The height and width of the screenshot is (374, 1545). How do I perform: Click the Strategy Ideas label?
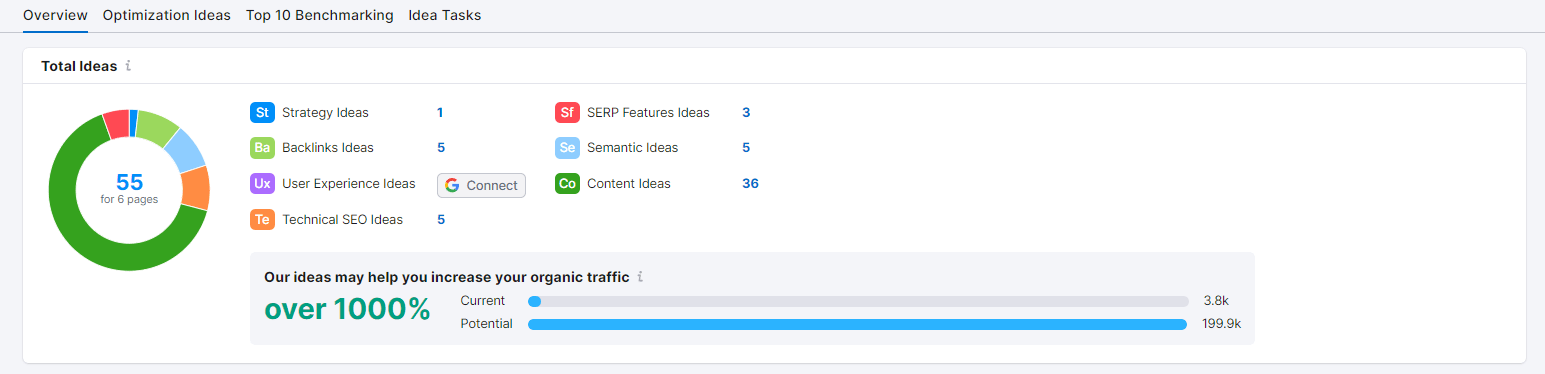click(x=325, y=113)
